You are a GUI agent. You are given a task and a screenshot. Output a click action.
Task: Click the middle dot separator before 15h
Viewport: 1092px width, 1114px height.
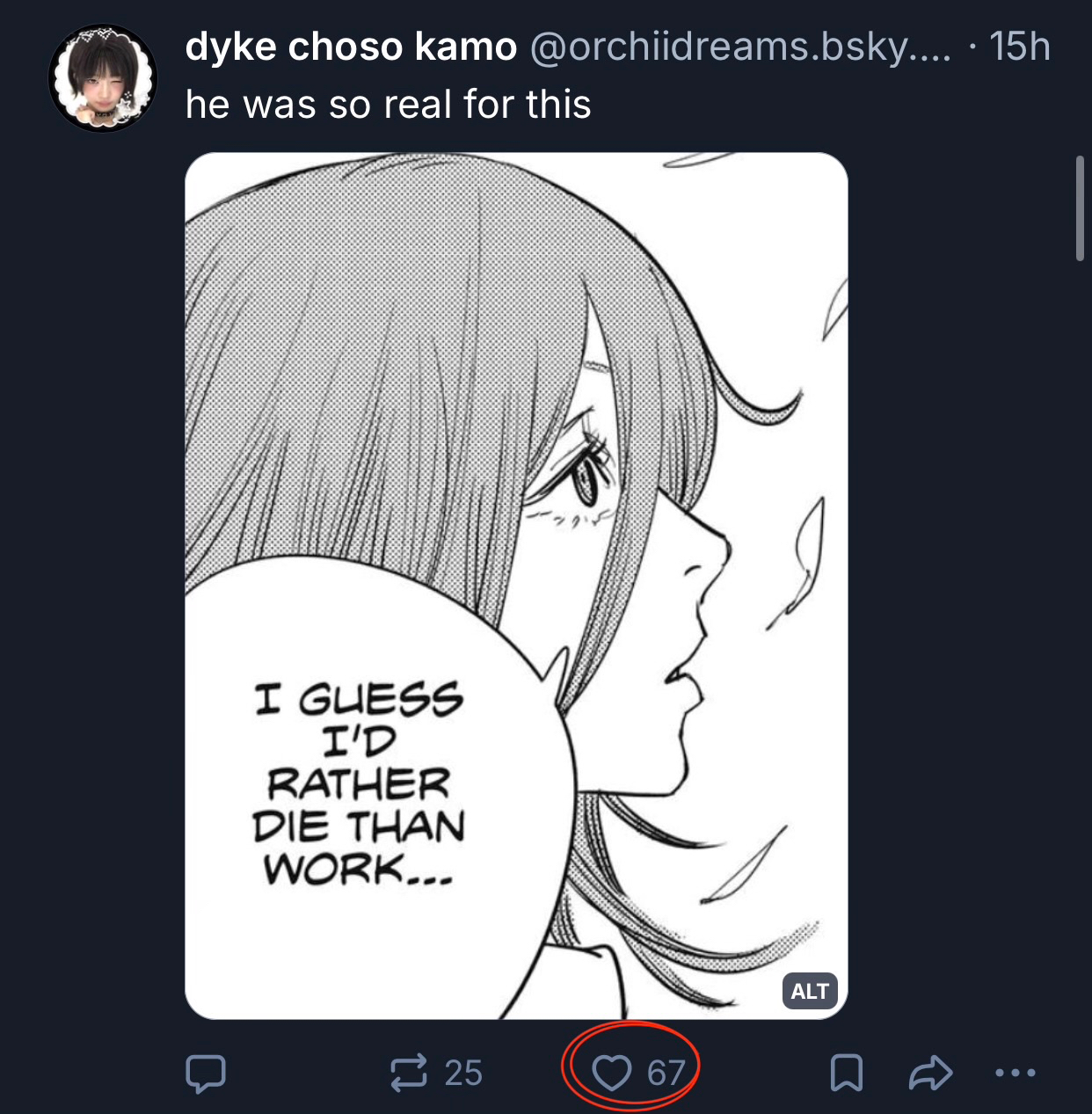972,47
